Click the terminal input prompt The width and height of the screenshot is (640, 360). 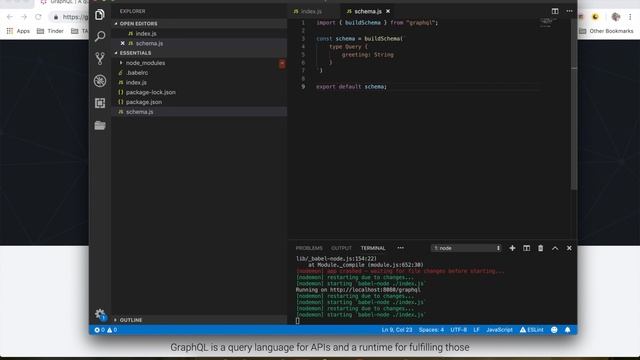[298, 321]
